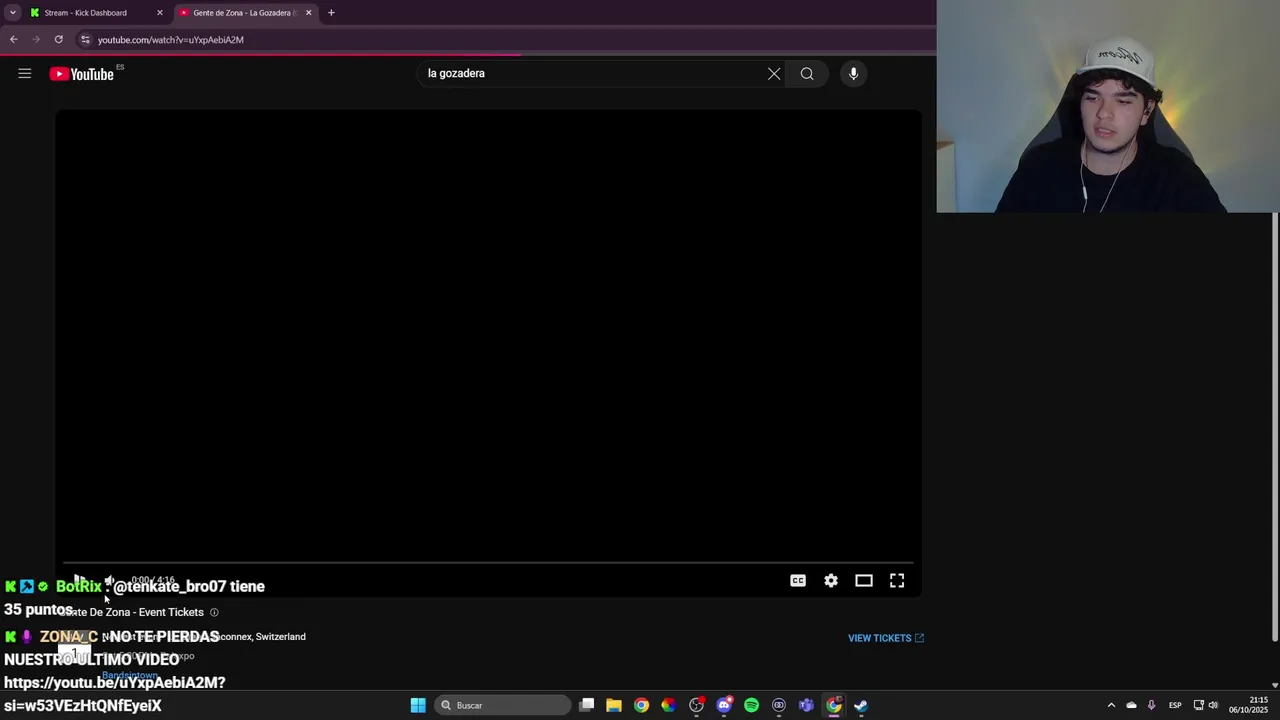The image size is (1280, 720).
Task: Click the streamer webcam overlay
Action: click(x=1108, y=106)
